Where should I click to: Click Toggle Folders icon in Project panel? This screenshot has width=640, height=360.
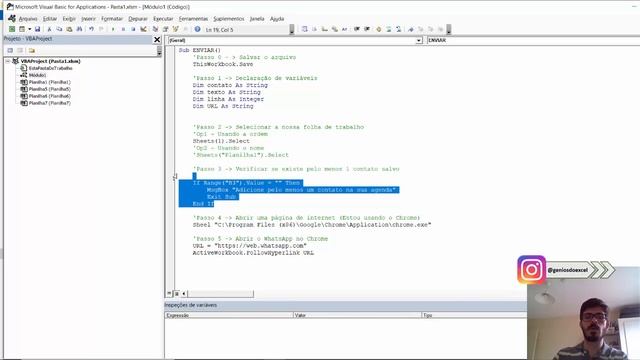click(32, 51)
